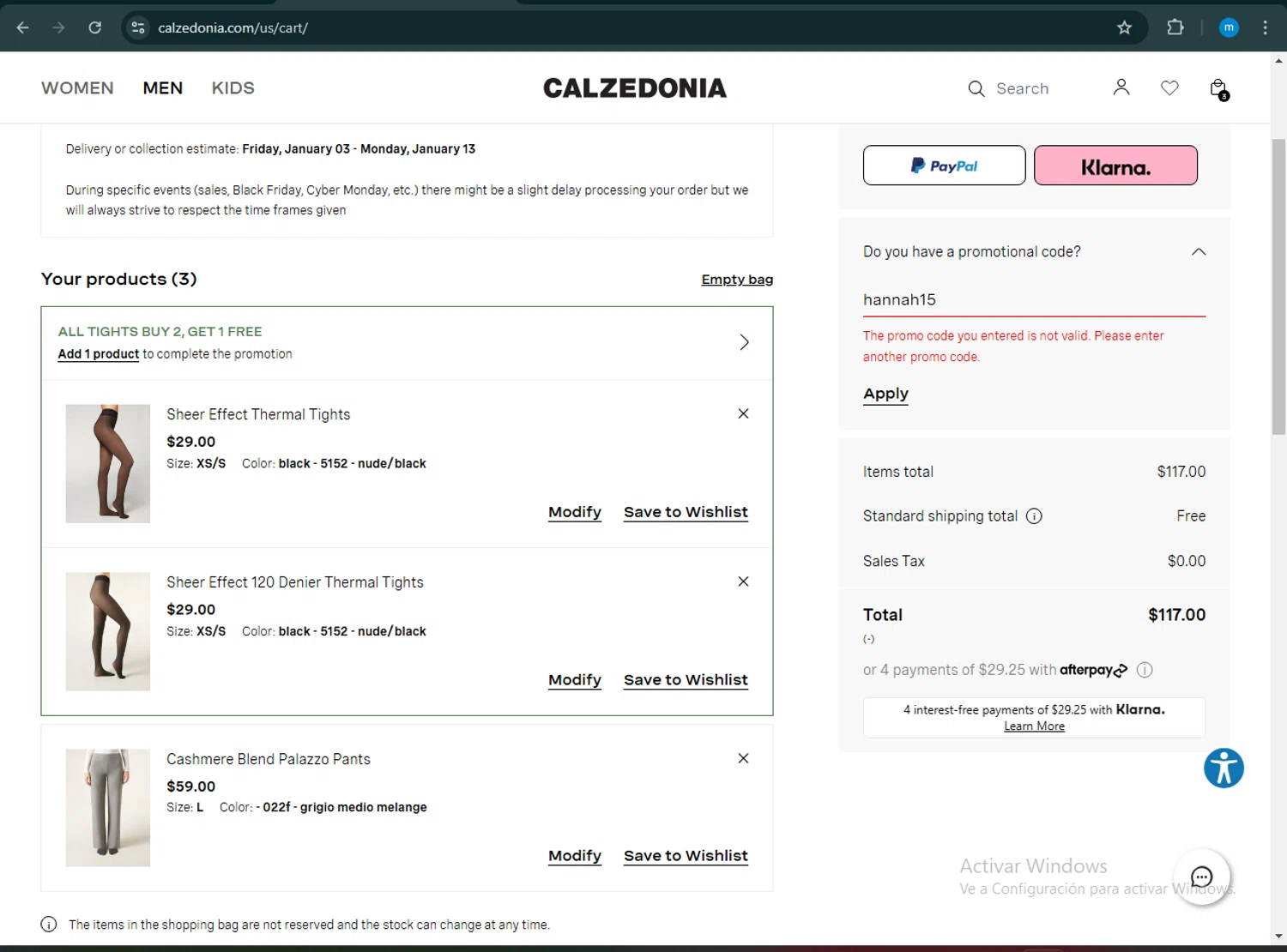Apply the promotional code
The width and height of the screenshot is (1287, 952).
885,394
